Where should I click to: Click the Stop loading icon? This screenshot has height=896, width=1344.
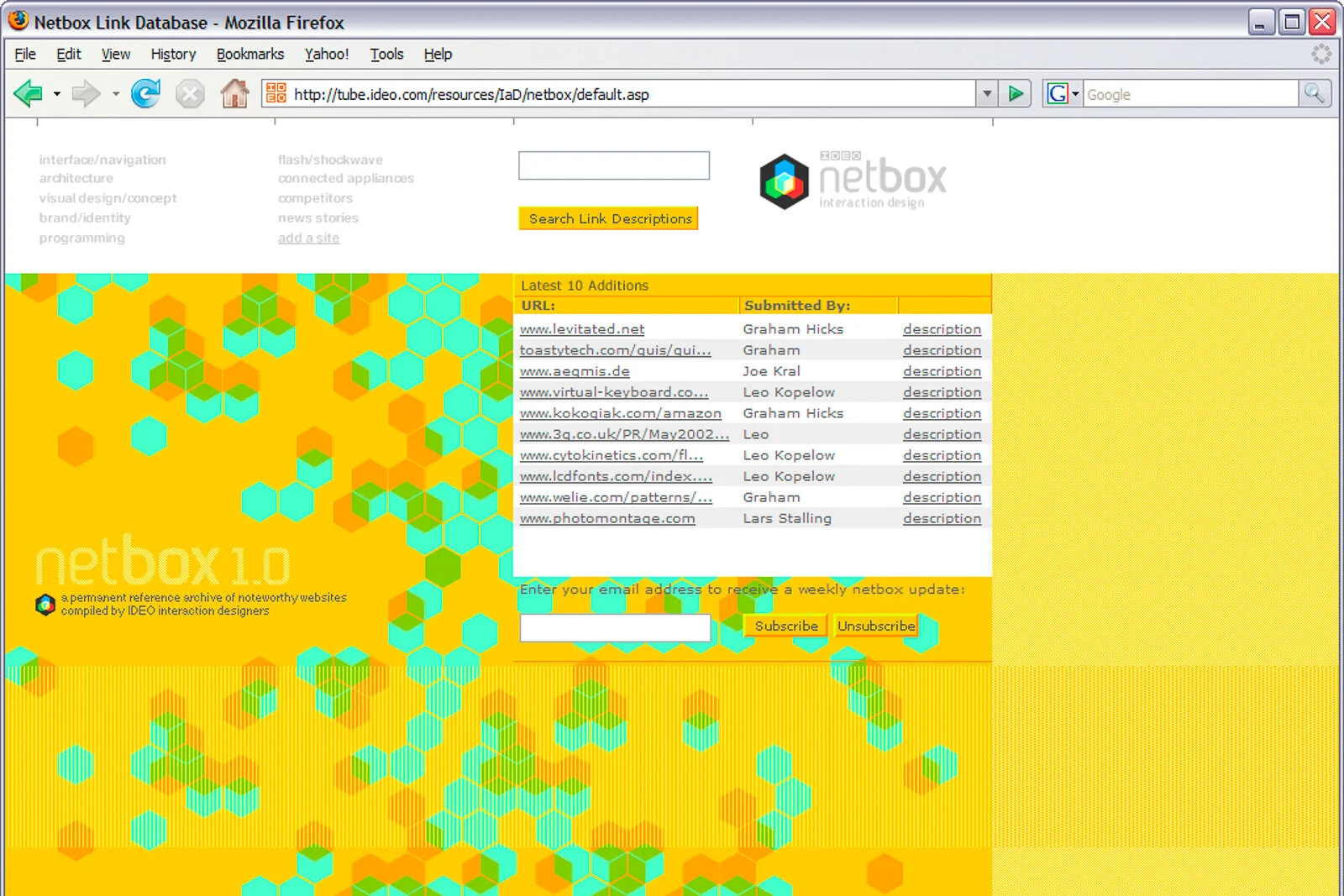click(x=190, y=93)
